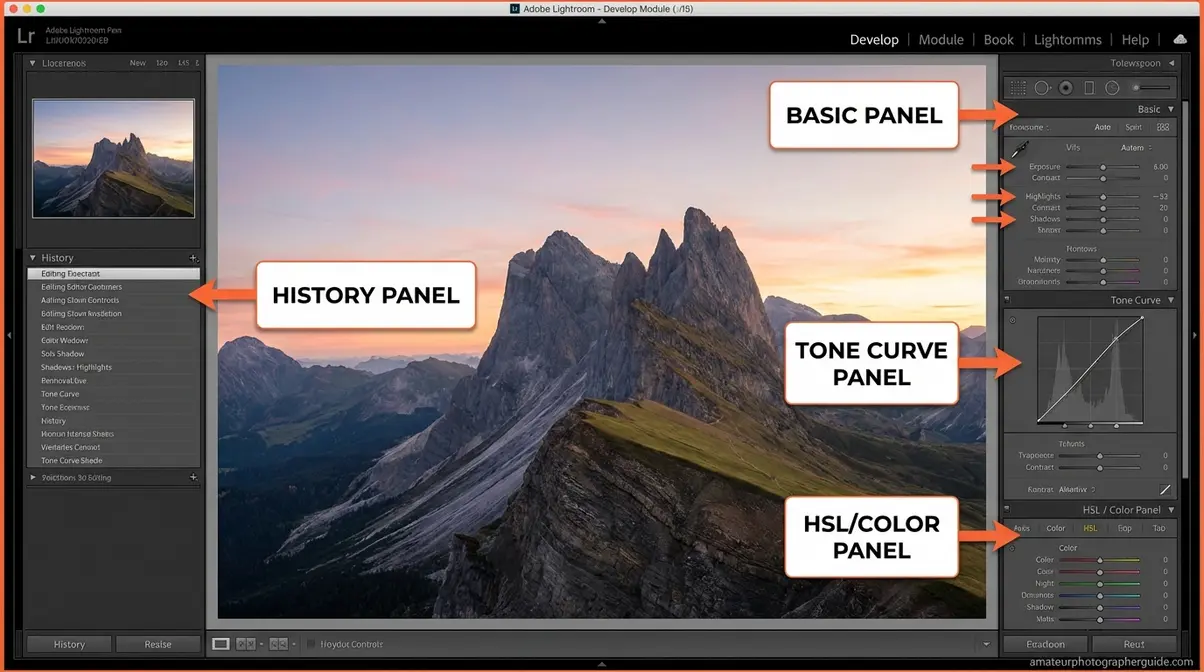Viewport: 1204px width, 672px height.
Task: Select the Targeted Adjustment tool in HSL panel
Action: [1013, 546]
